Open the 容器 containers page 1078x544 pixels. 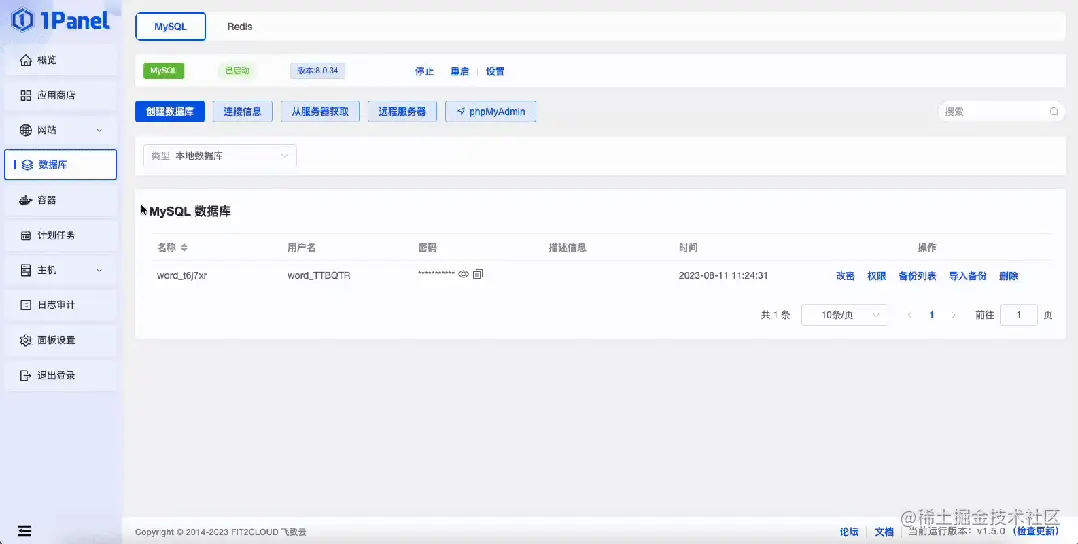point(60,200)
